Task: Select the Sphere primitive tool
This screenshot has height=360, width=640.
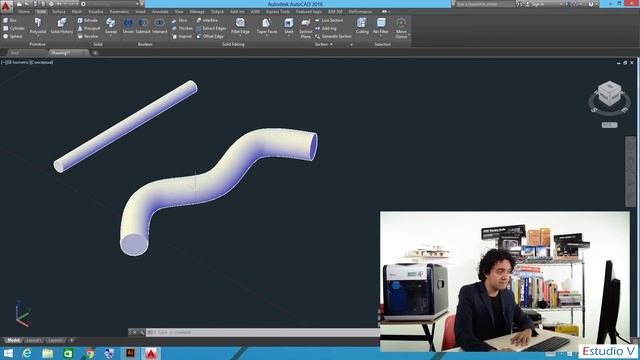Action: coord(13,36)
